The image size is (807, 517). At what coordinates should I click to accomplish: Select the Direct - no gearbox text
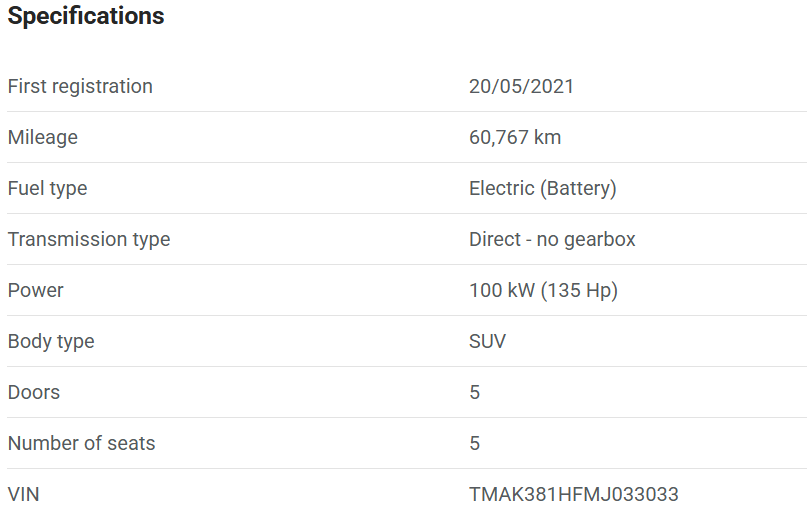(552, 239)
